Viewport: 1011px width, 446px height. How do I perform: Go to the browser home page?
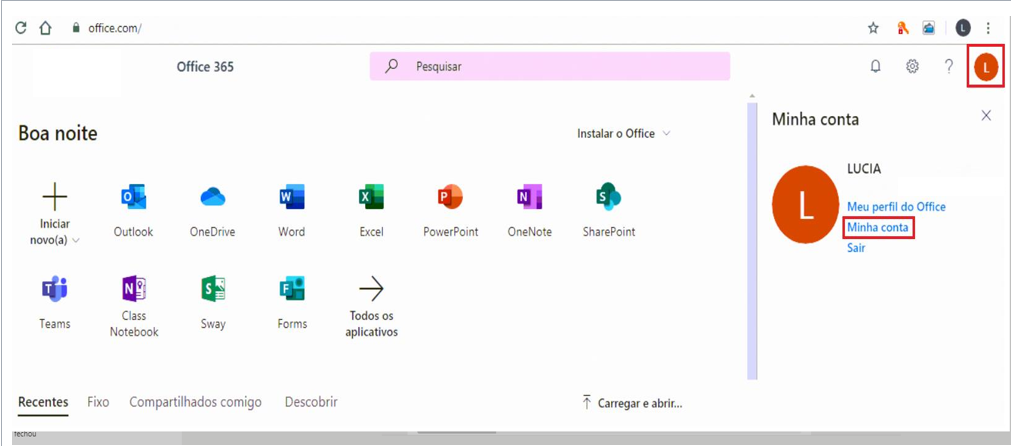pyautogui.click(x=45, y=28)
